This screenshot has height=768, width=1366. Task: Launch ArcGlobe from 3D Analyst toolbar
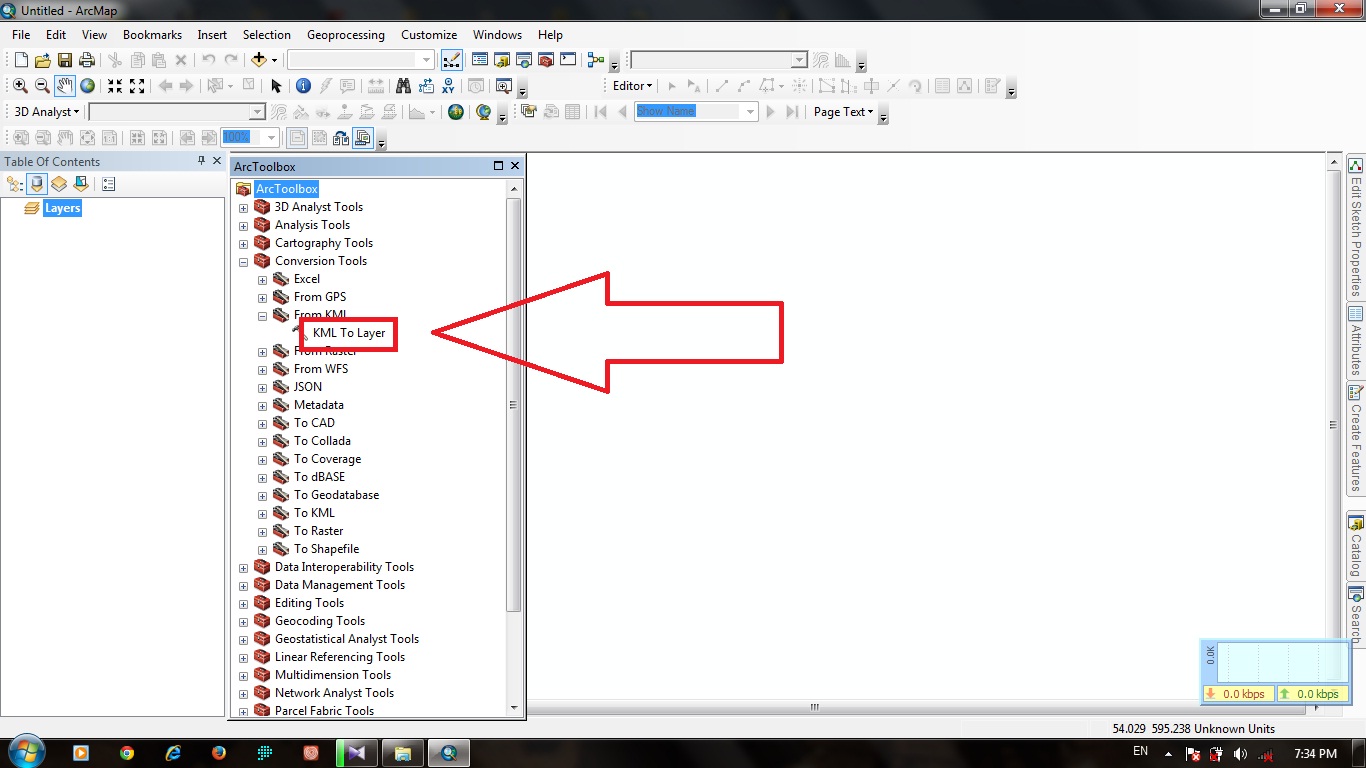pos(484,112)
